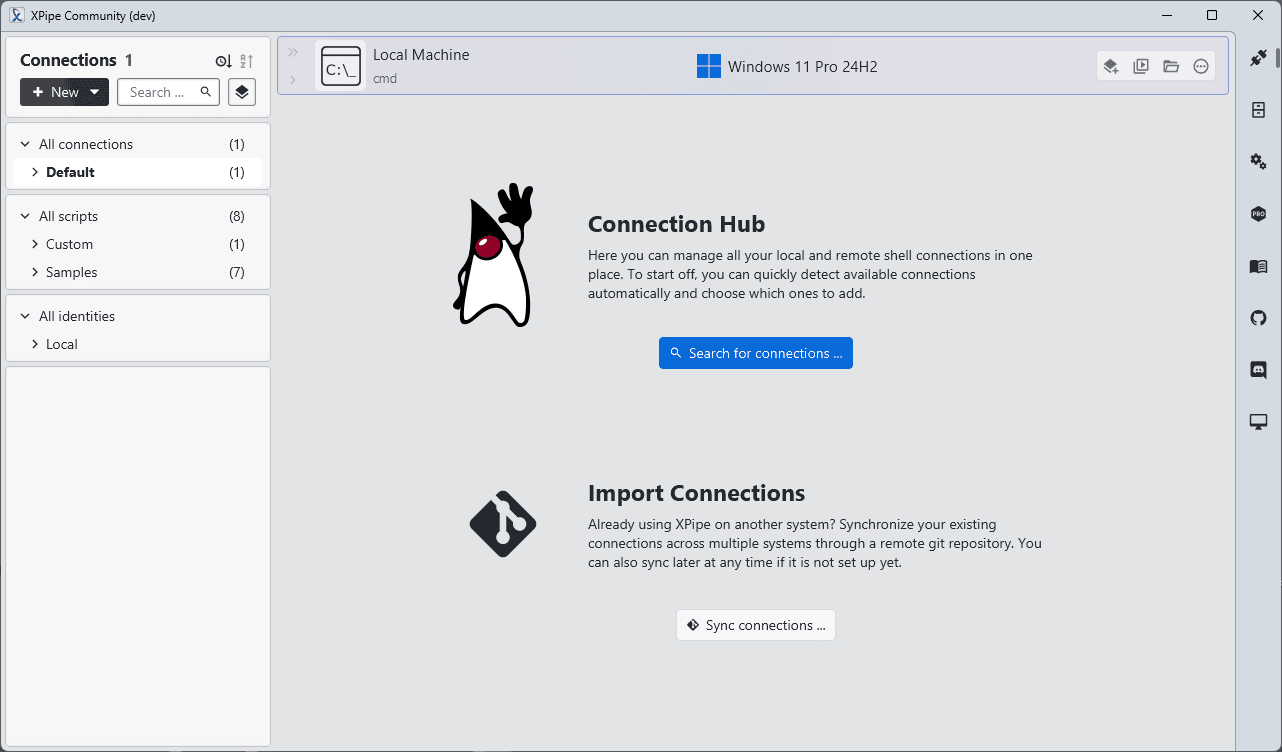
Task: Open the GitHub icon in sidebar
Action: 1258,318
